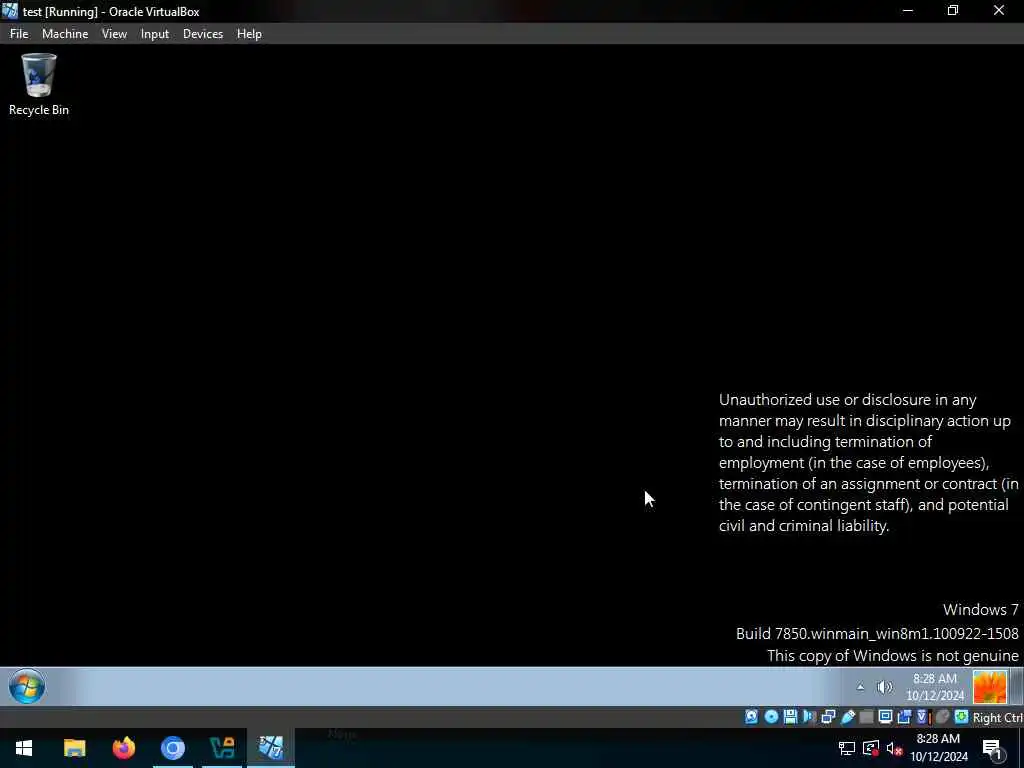The width and height of the screenshot is (1024, 768).
Task: Click the display monitor status icon
Action: click(x=885, y=717)
